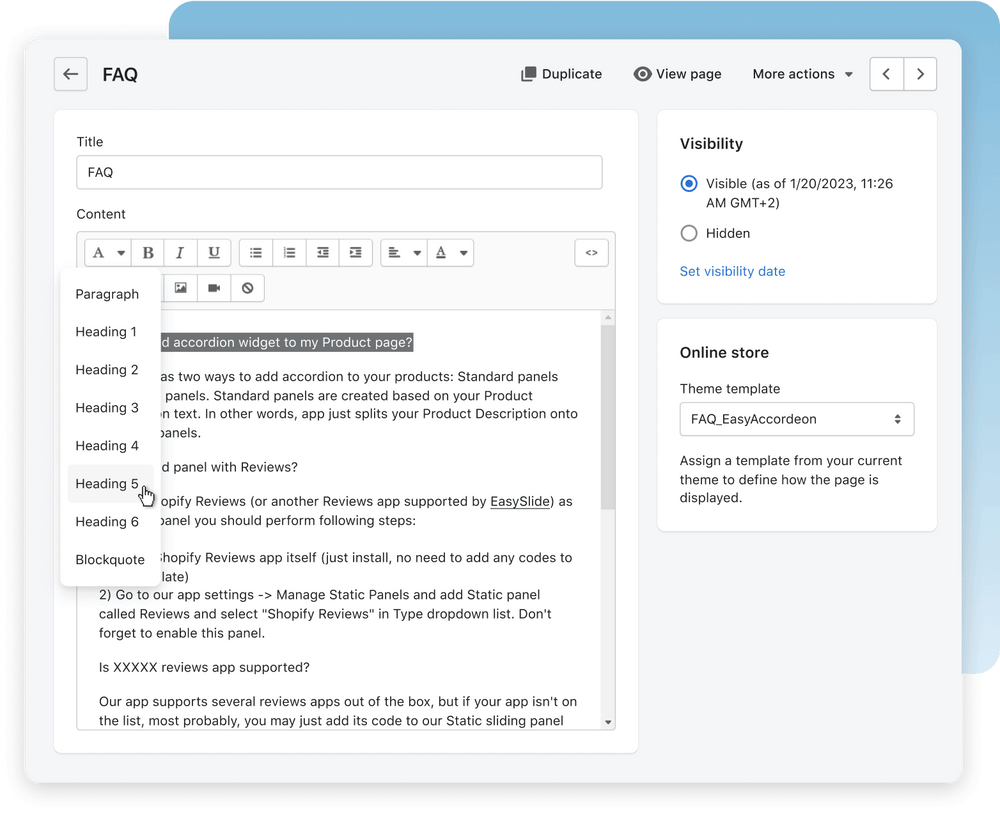
Task: Set page visibility to Hidden
Action: (x=688, y=233)
